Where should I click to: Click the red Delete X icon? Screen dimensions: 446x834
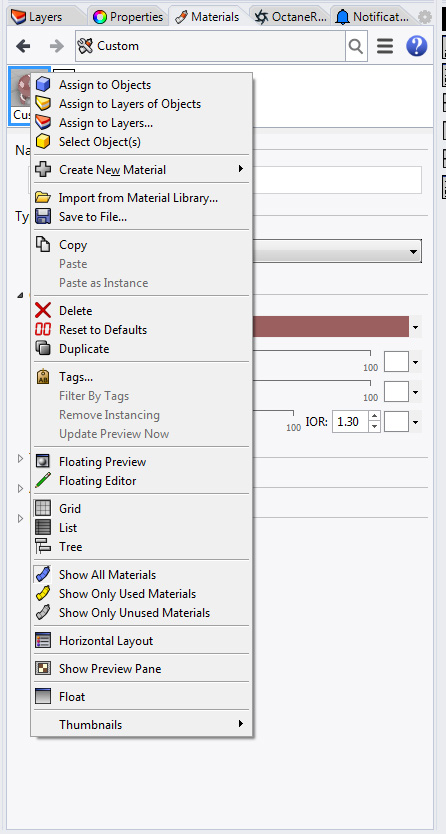click(x=43, y=311)
